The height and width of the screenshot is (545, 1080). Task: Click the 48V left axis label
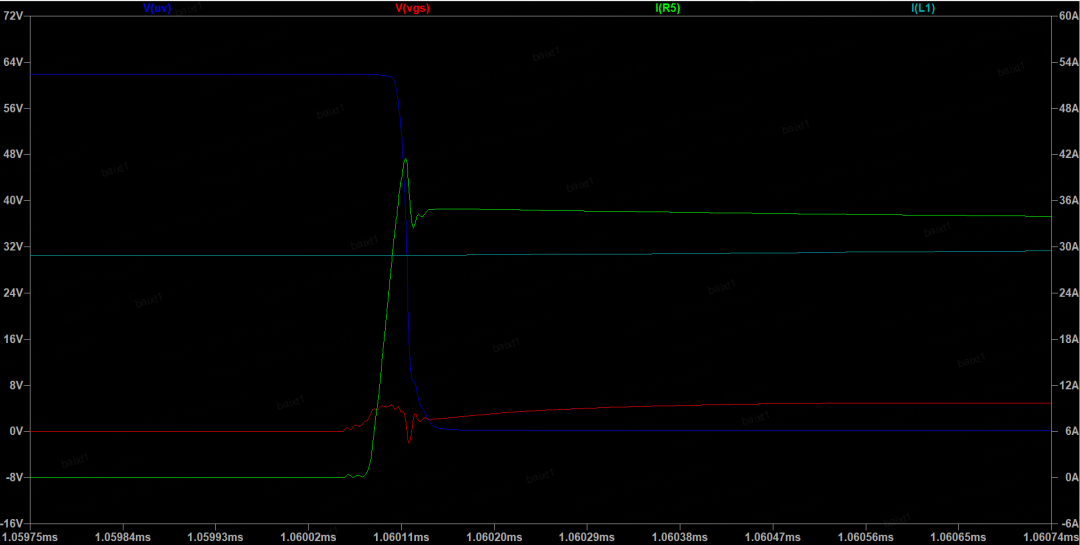(x=14, y=154)
